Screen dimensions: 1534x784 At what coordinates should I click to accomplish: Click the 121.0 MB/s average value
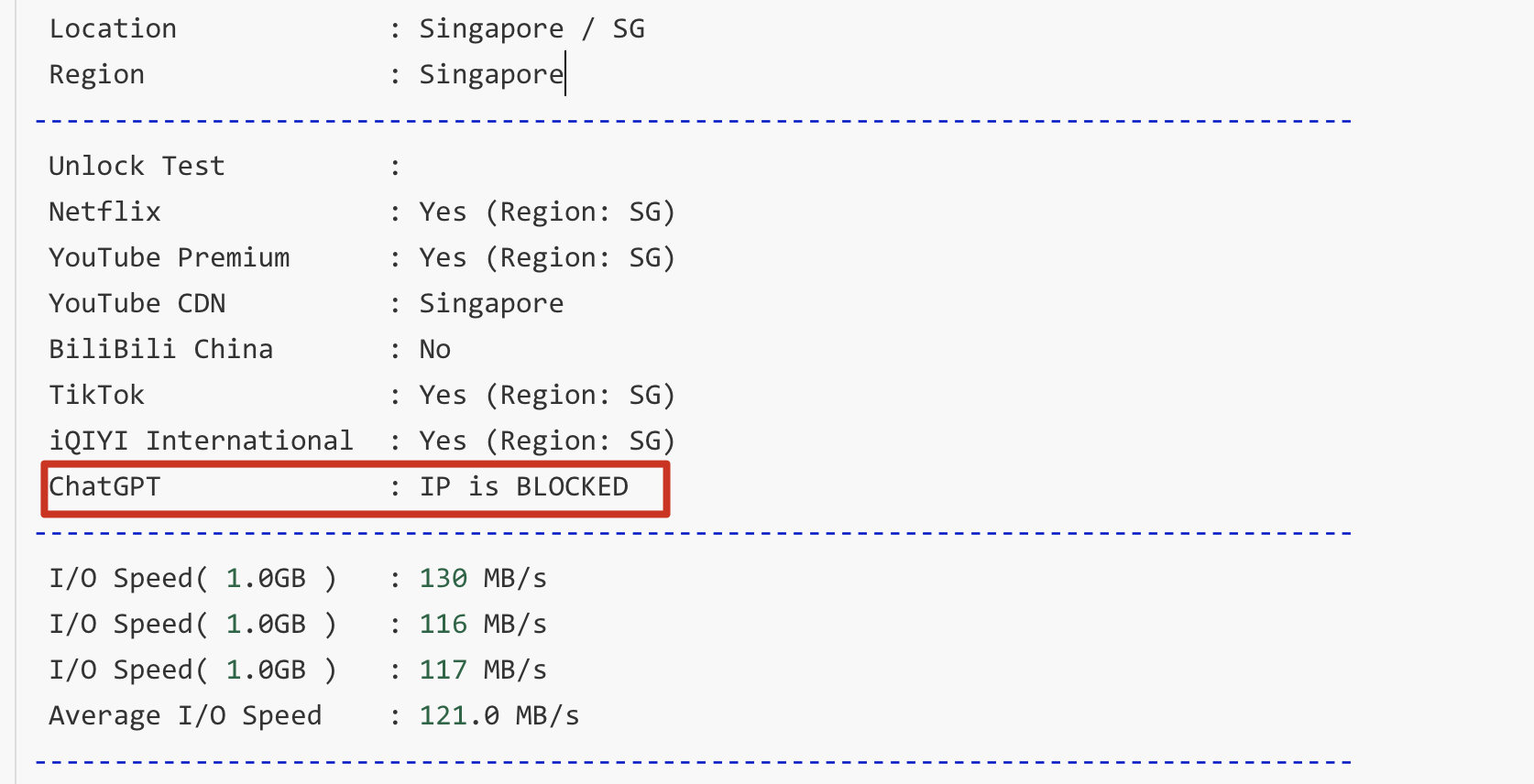499,716
